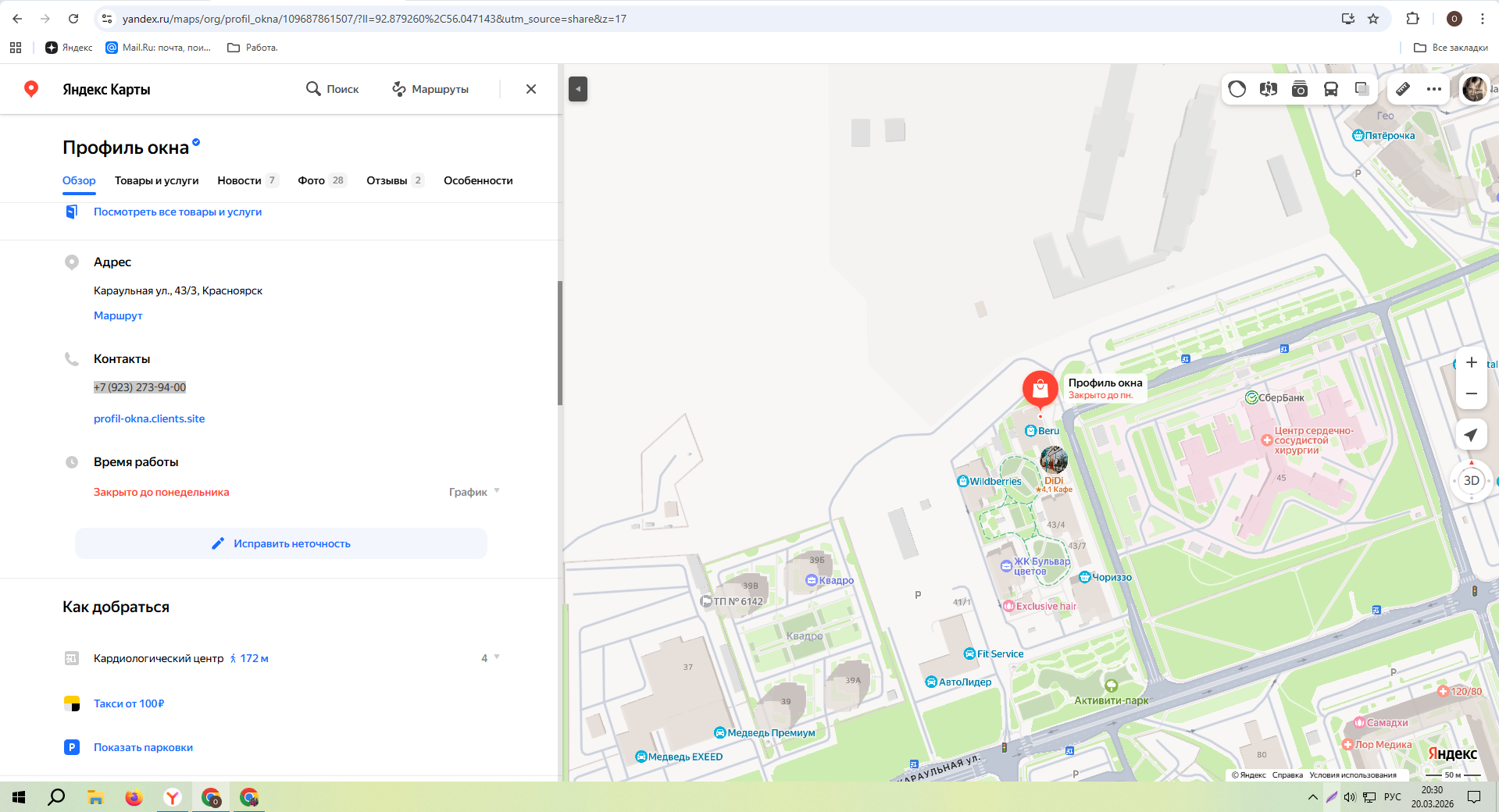
Task: Open Поиск search with magnifier icon
Action: point(333,89)
